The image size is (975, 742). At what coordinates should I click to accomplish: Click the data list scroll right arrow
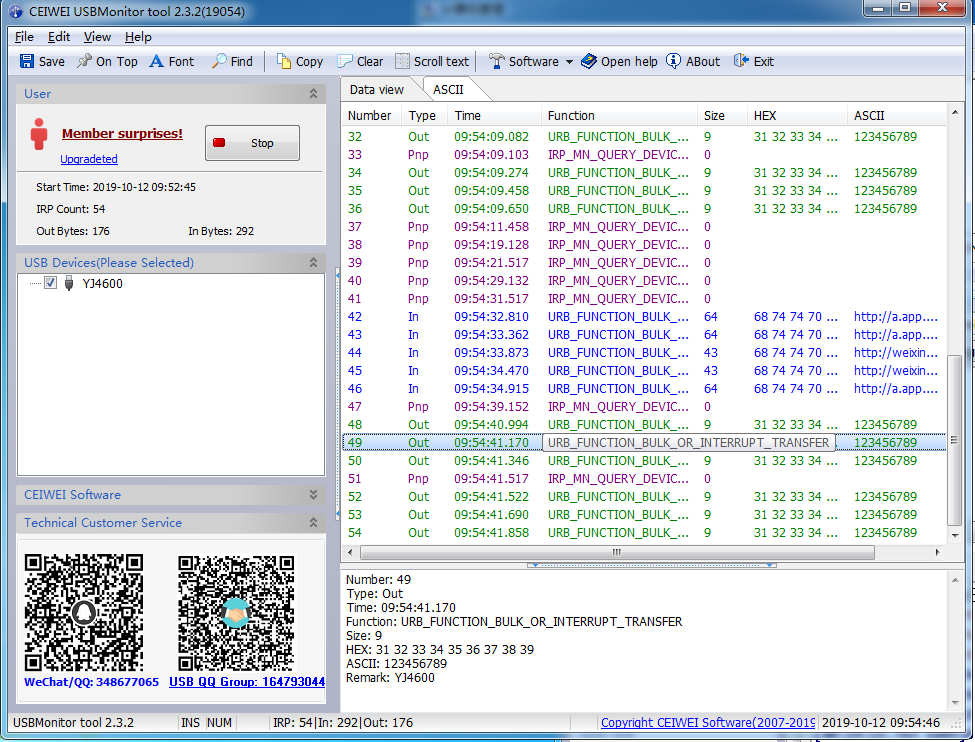click(x=938, y=552)
